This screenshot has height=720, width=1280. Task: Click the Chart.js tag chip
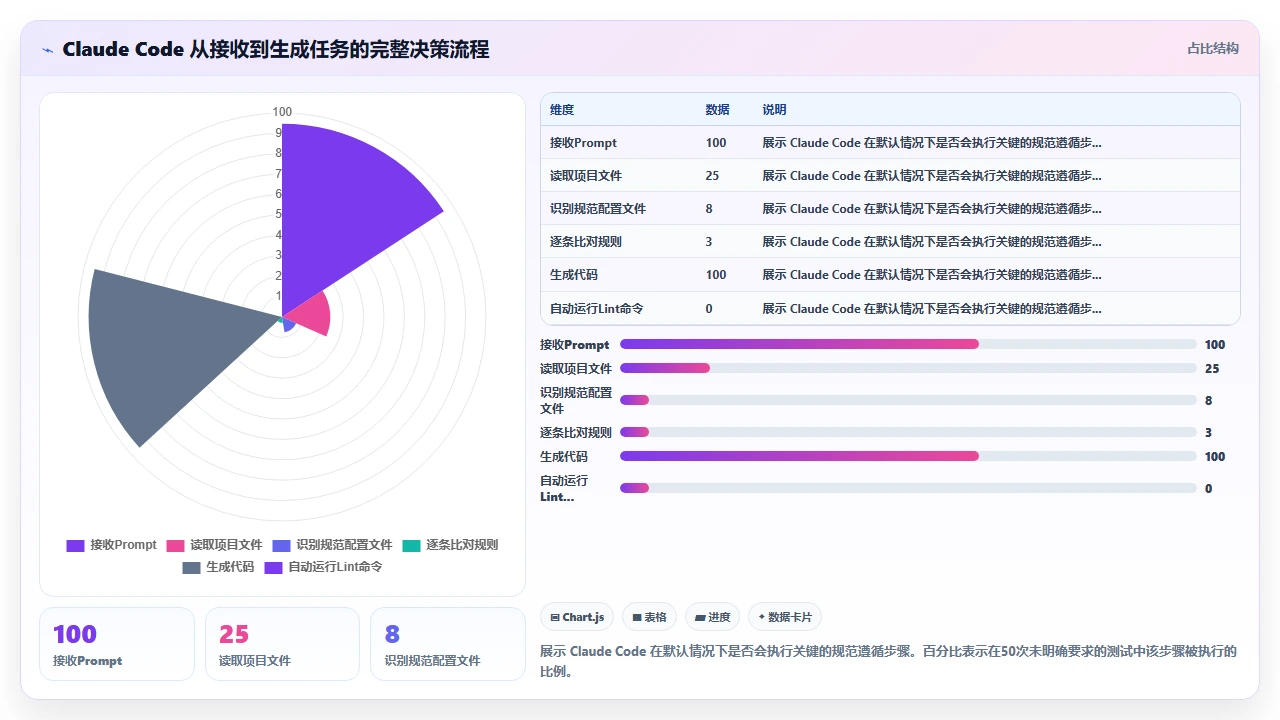577,617
